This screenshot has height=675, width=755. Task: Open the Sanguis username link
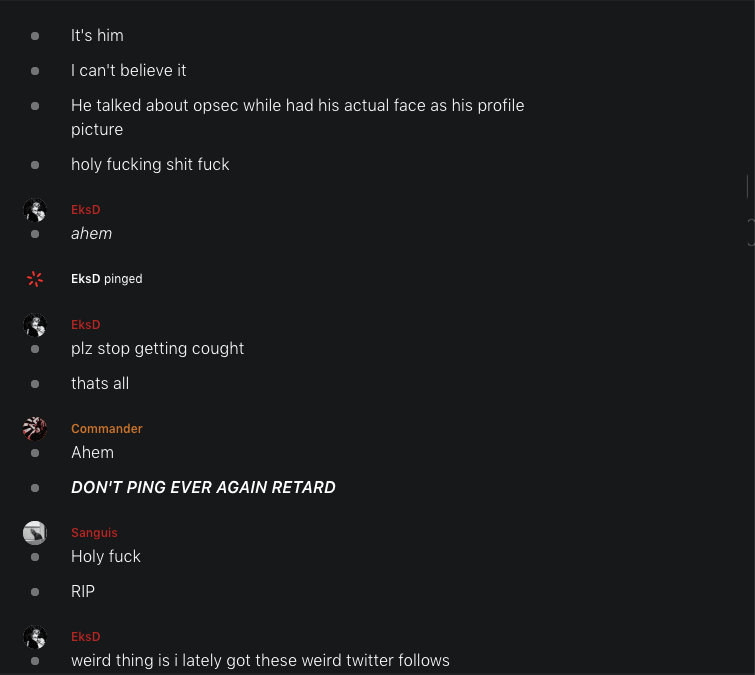point(94,533)
